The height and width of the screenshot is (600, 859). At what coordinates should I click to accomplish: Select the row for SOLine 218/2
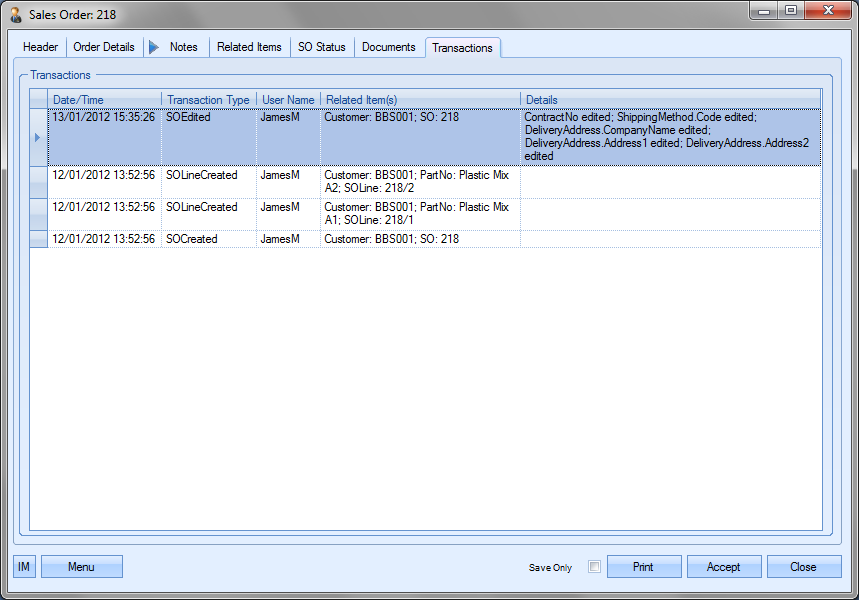coord(201,176)
